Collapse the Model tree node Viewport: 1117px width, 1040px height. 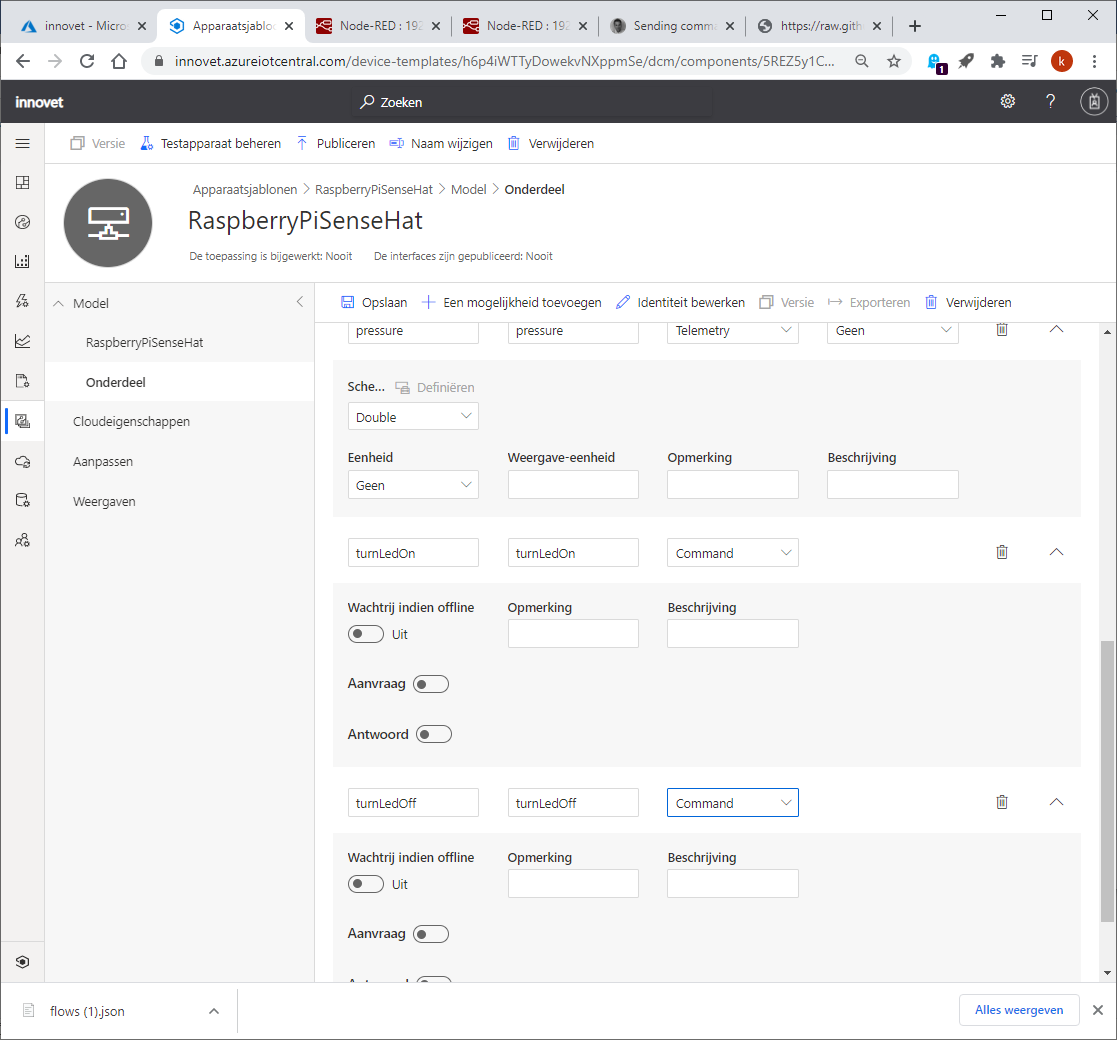(58, 303)
